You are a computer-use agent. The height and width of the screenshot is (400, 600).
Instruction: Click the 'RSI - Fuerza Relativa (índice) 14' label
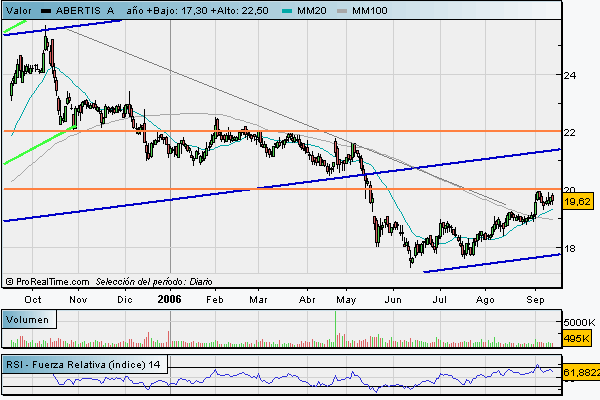(x=83, y=364)
